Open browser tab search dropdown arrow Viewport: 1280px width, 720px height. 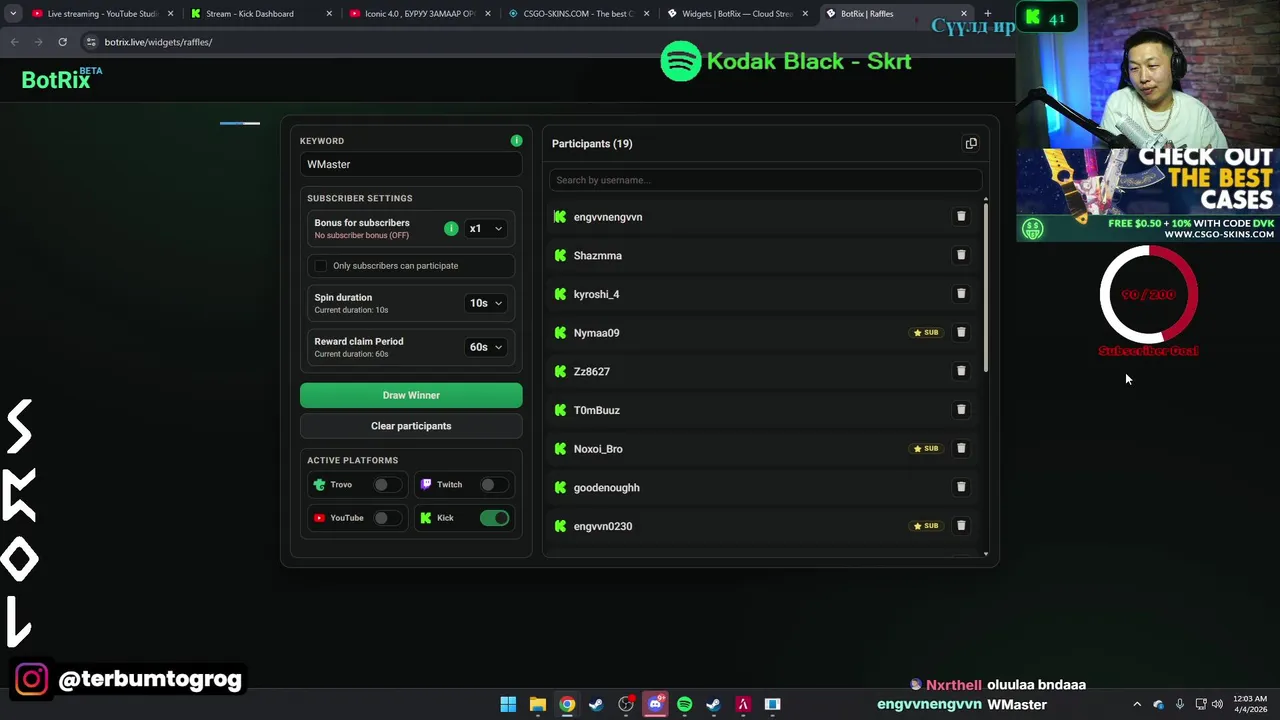coord(13,14)
